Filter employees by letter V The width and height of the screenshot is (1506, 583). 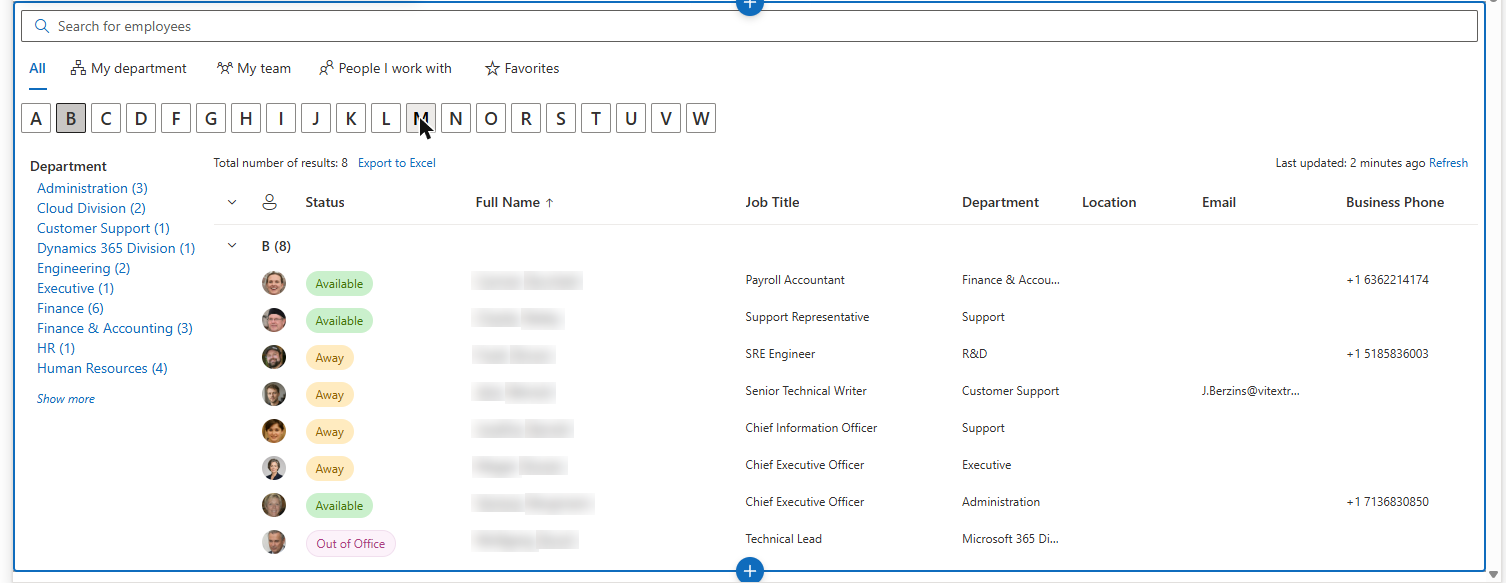click(x=666, y=119)
